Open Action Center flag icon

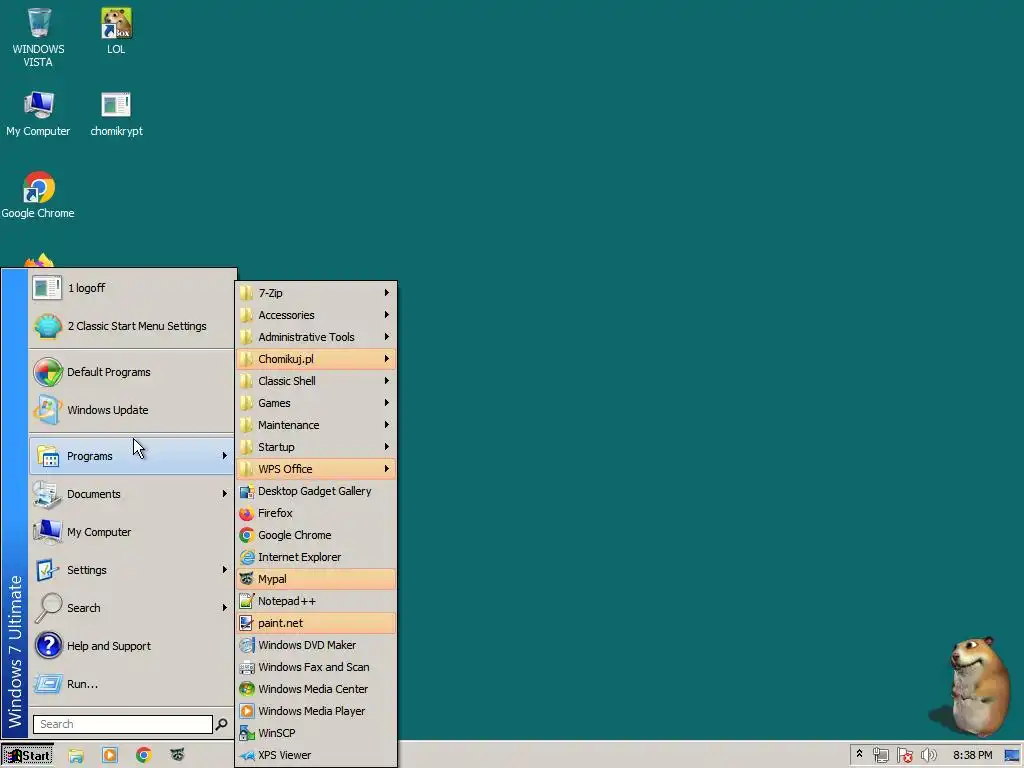(904, 756)
